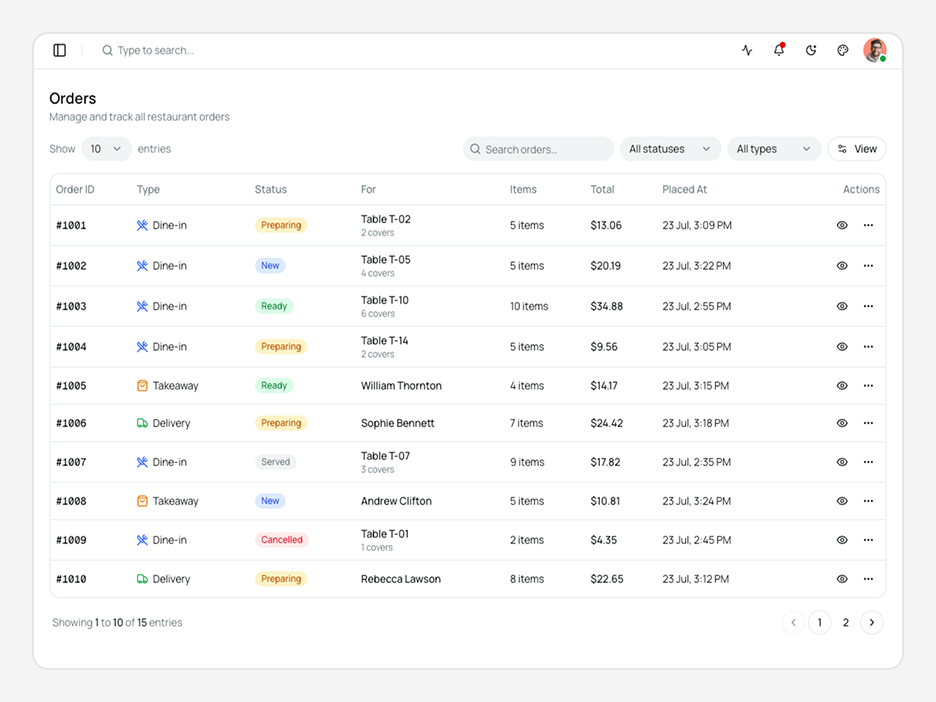Open more actions for order #1006
The width and height of the screenshot is (936, 702).
point(868,423)
